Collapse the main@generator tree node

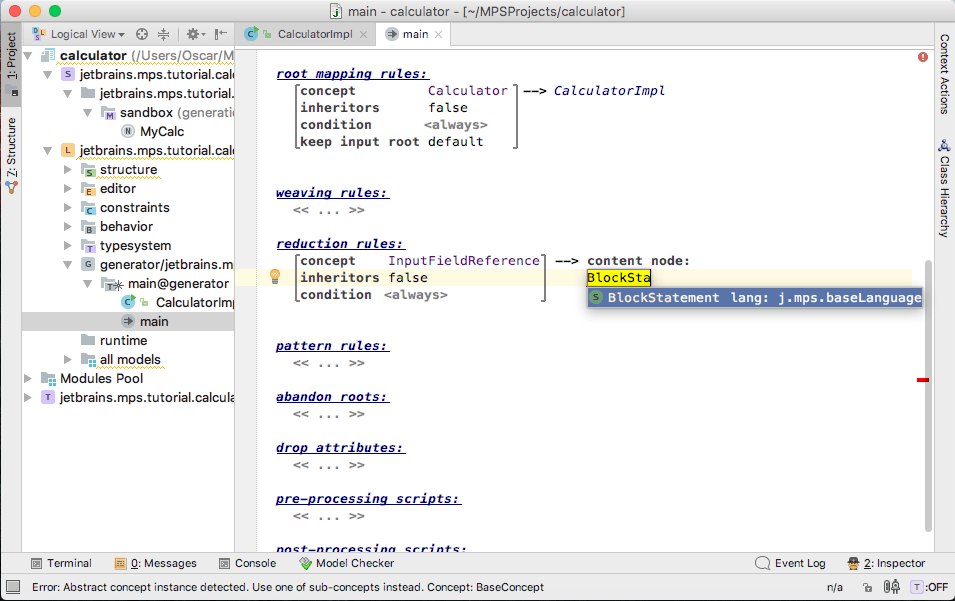click(x=87, y=284)
